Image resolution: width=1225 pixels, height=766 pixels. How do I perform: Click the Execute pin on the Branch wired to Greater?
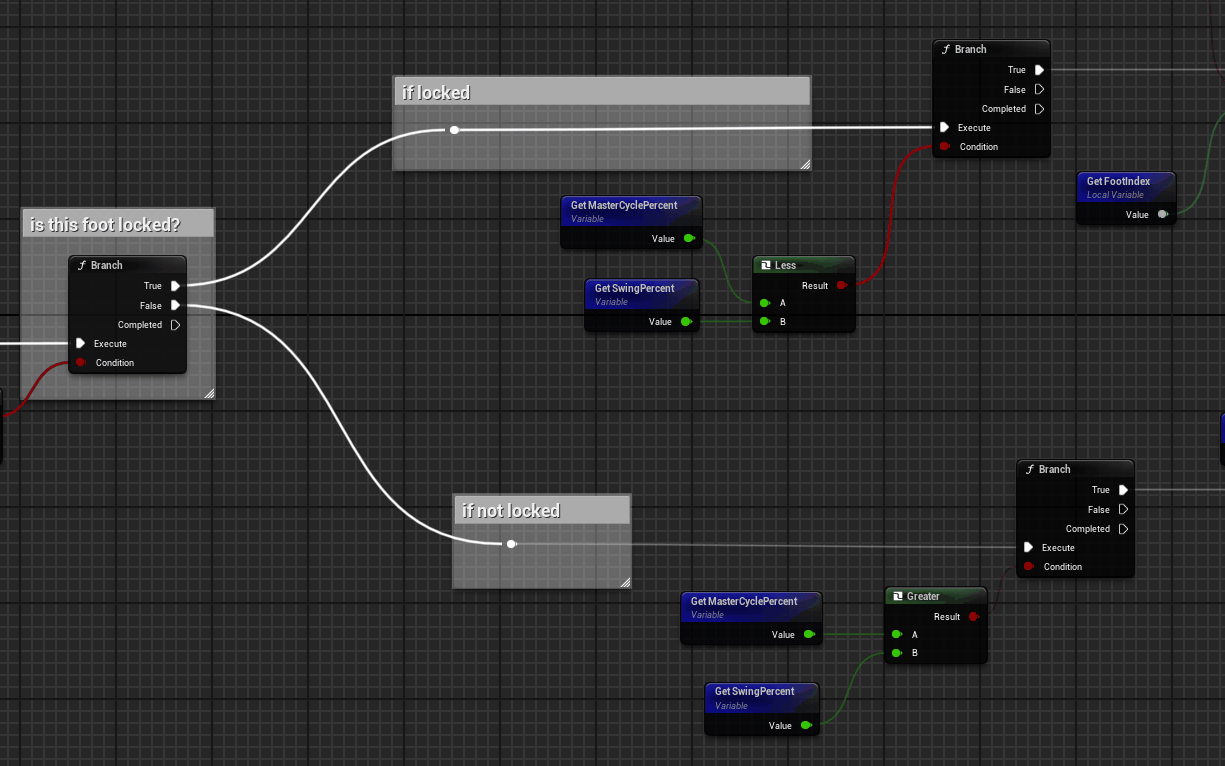pyautogui.click(x=1029, y=547)
